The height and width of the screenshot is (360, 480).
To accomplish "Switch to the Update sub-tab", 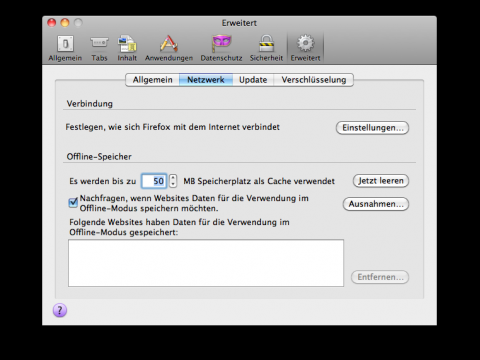I will tap(253, 80).
